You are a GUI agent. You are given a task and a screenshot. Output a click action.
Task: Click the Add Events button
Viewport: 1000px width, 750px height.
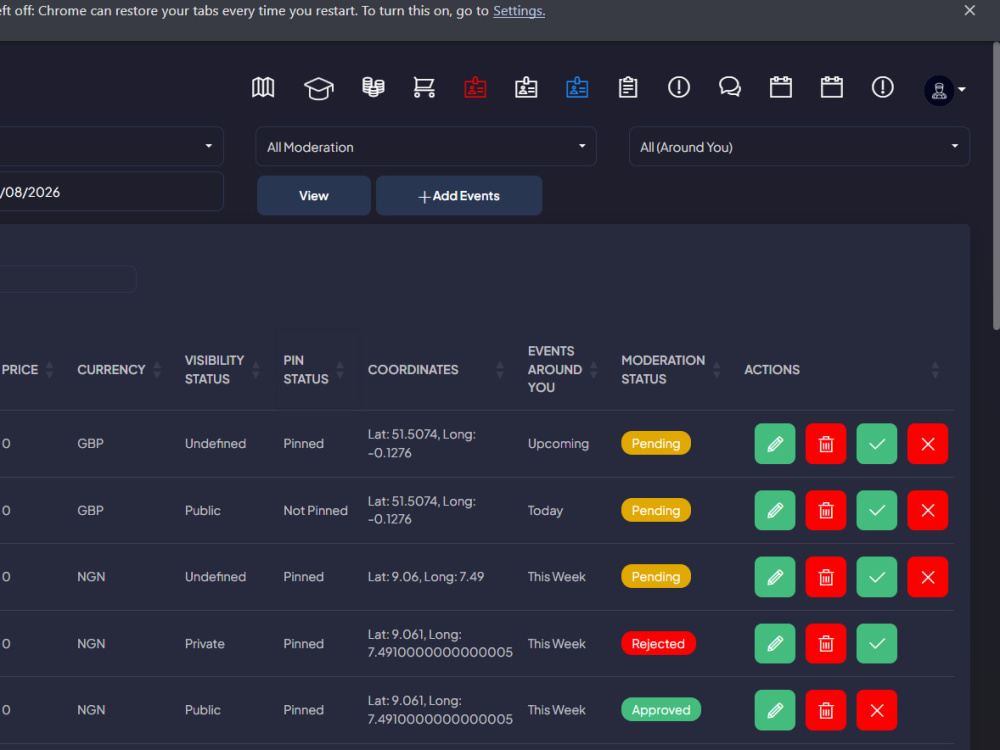click(459, 196)
